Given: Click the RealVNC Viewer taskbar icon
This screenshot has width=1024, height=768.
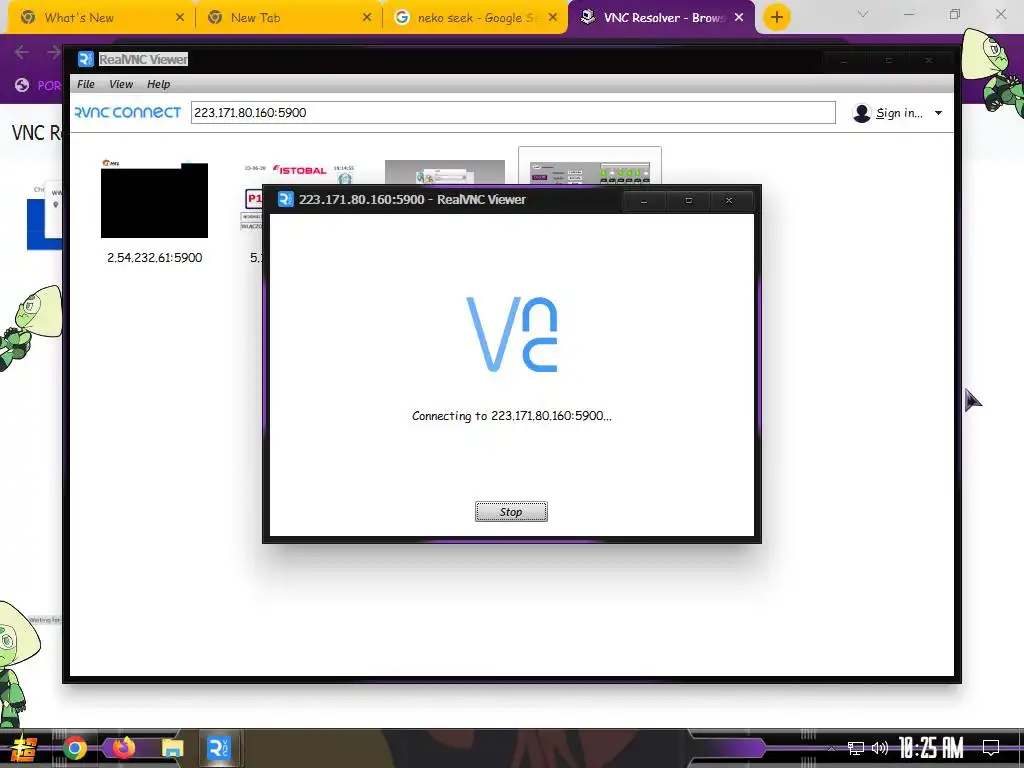Looking at the screenshot, I should coord(218,748).
